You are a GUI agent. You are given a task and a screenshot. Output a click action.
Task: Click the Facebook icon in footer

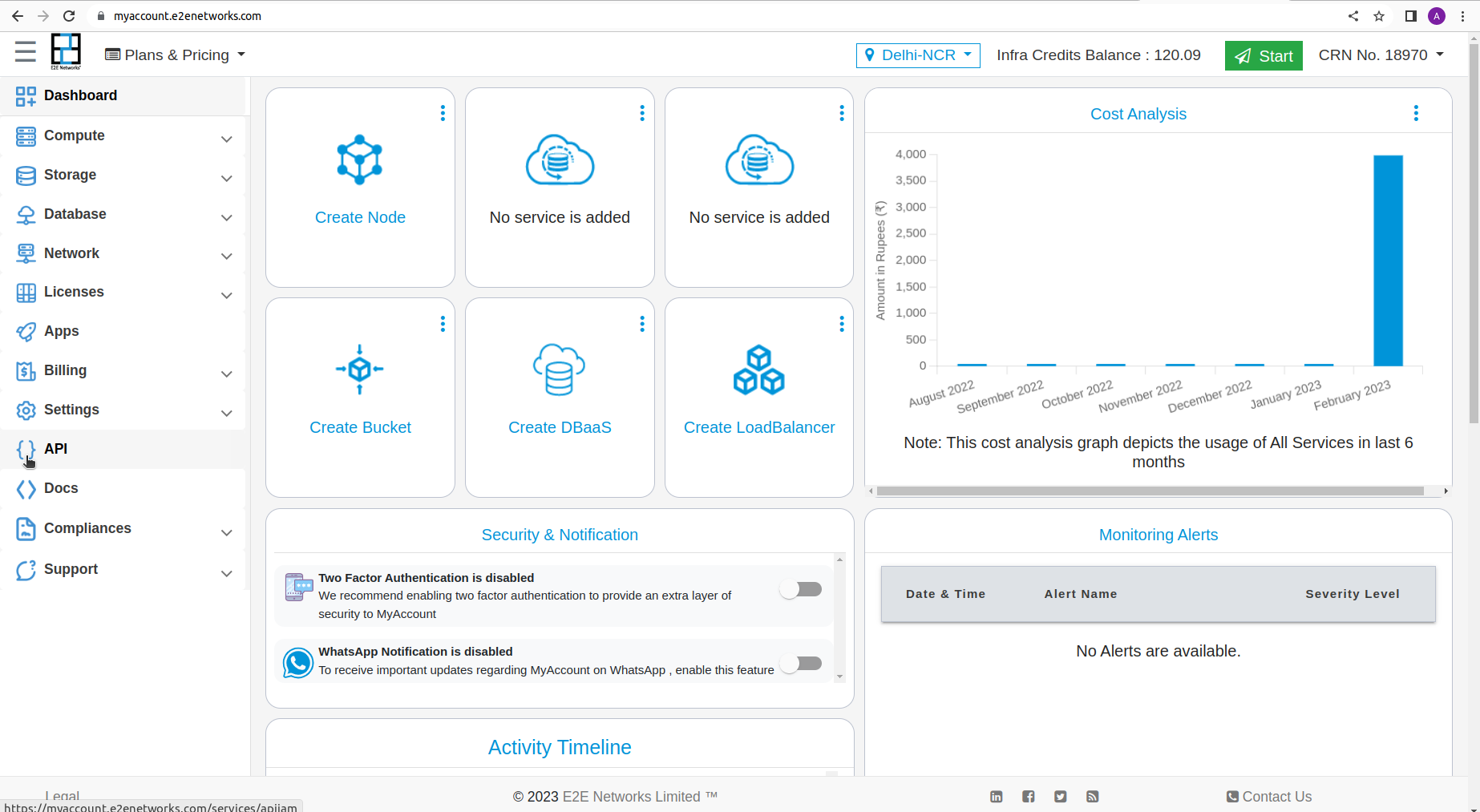[x=1029, y=797]
